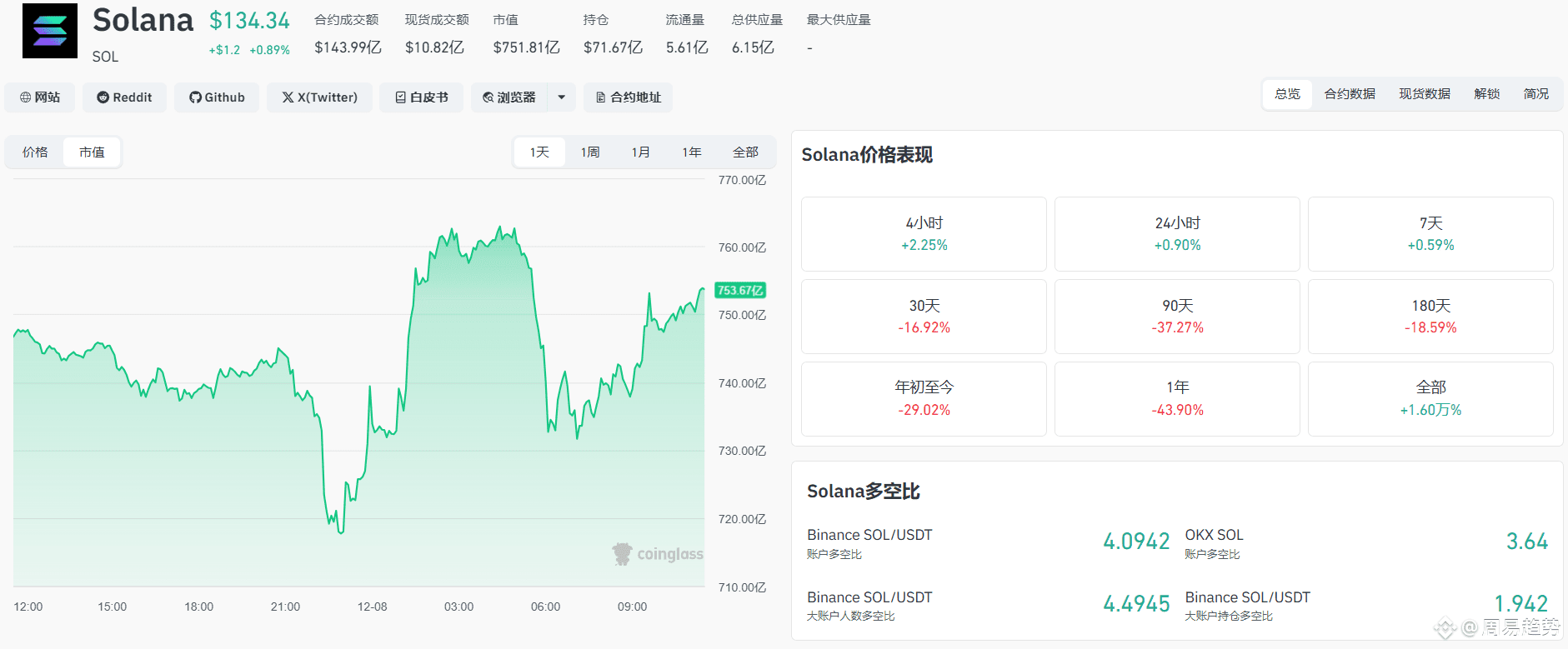Click the 90天 -37.27% performance card
This screenshot has height=649, width=1568.
coord(1177,317)
